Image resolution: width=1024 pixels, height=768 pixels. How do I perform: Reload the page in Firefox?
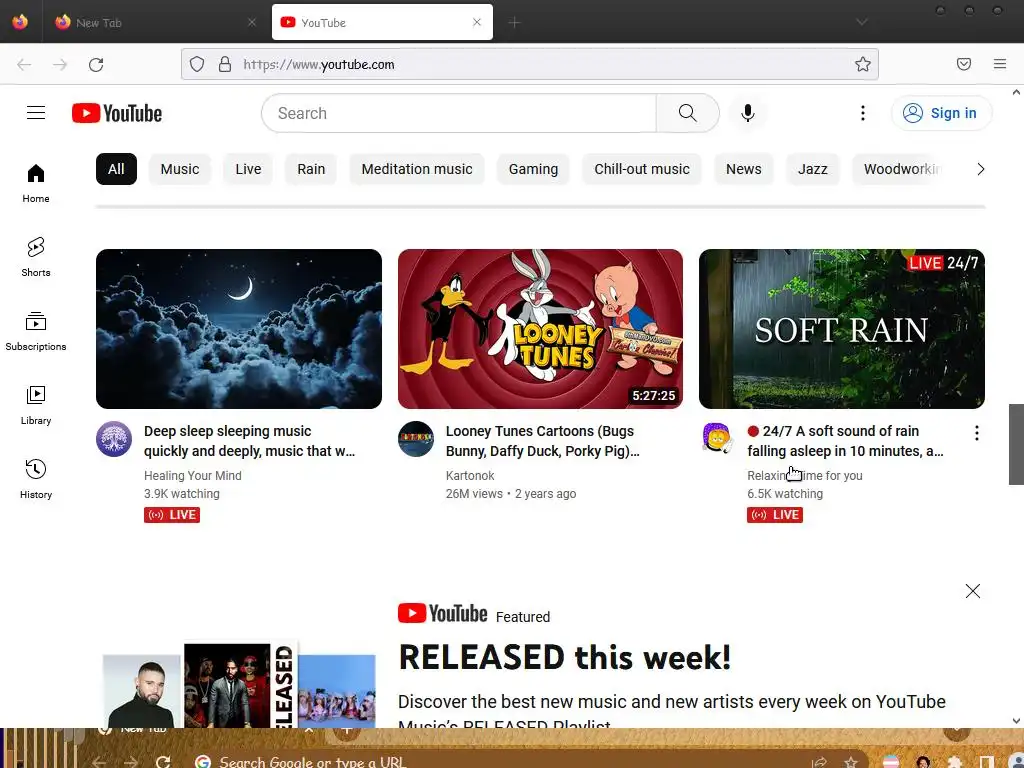point(96,65)
